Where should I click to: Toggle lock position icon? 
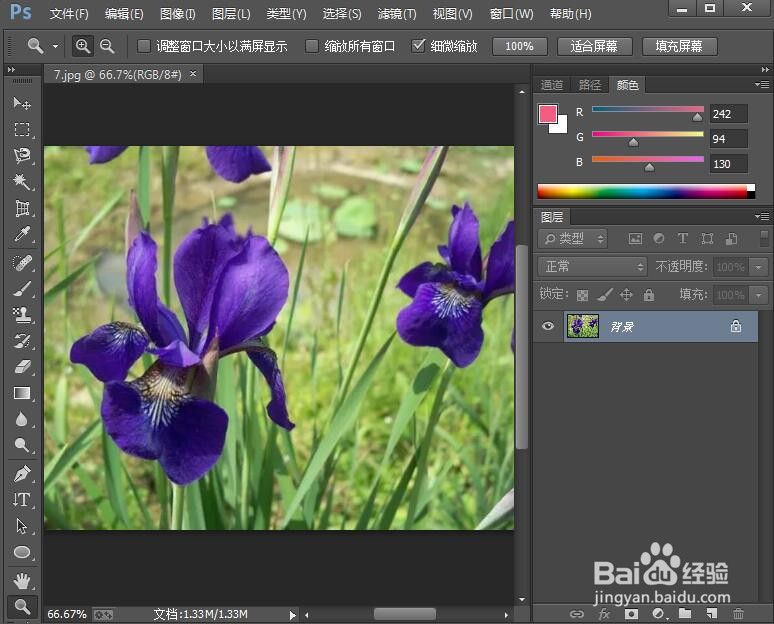click(626, 295)
